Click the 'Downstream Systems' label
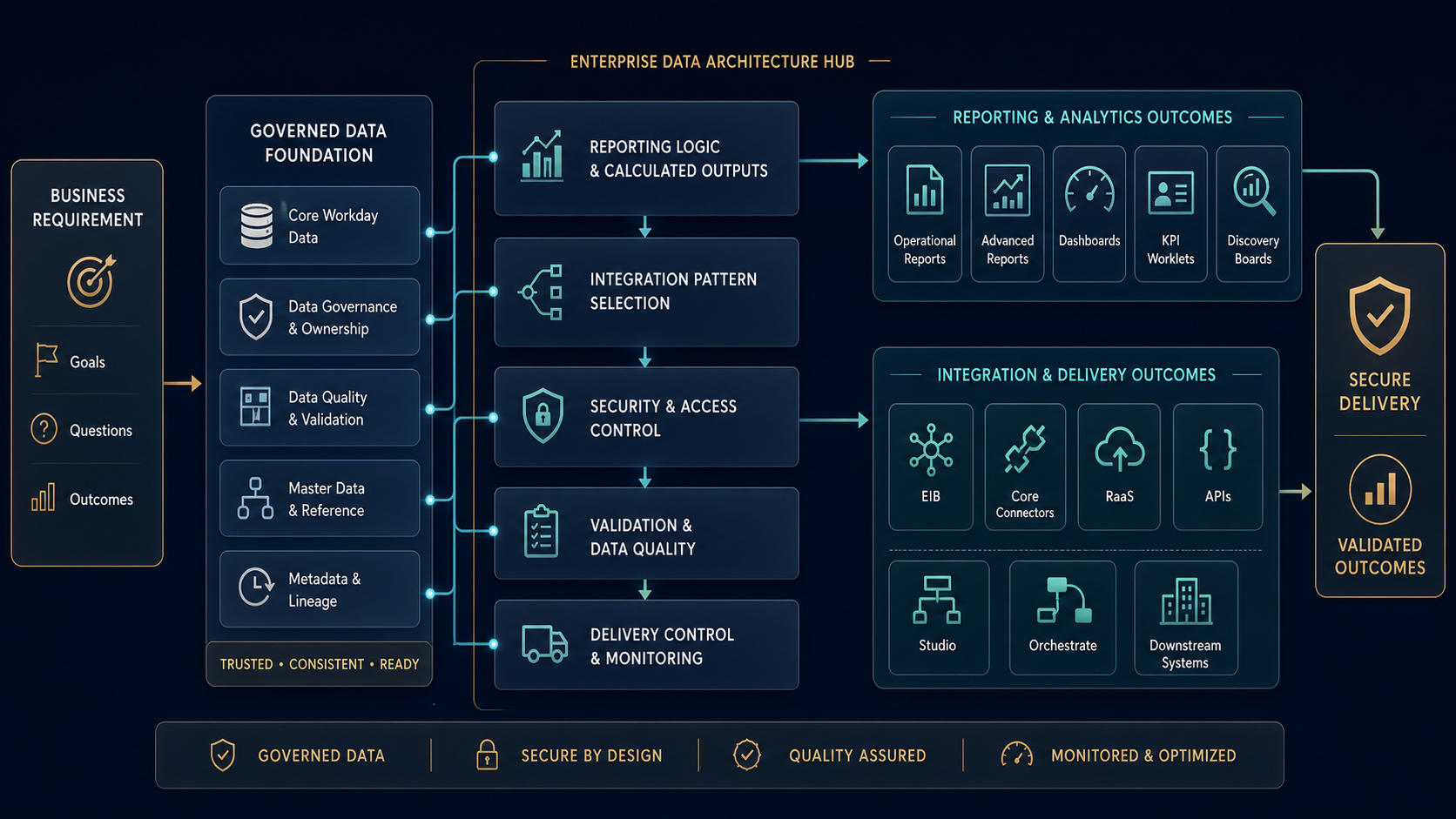The image size is (1456, 819). point(1185,654)
